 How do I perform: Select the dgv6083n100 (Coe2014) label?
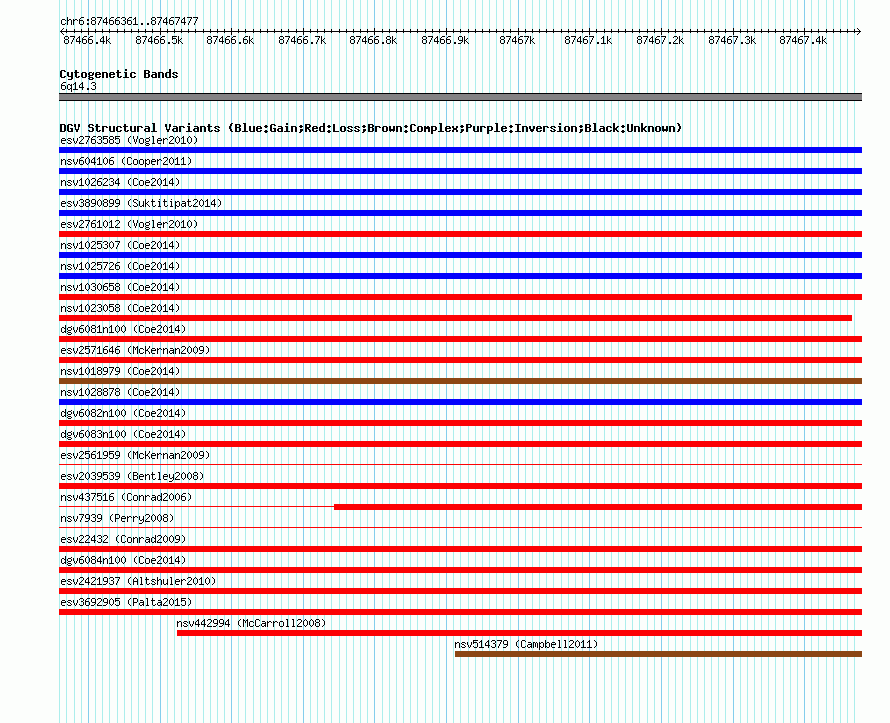click(123, 434)
